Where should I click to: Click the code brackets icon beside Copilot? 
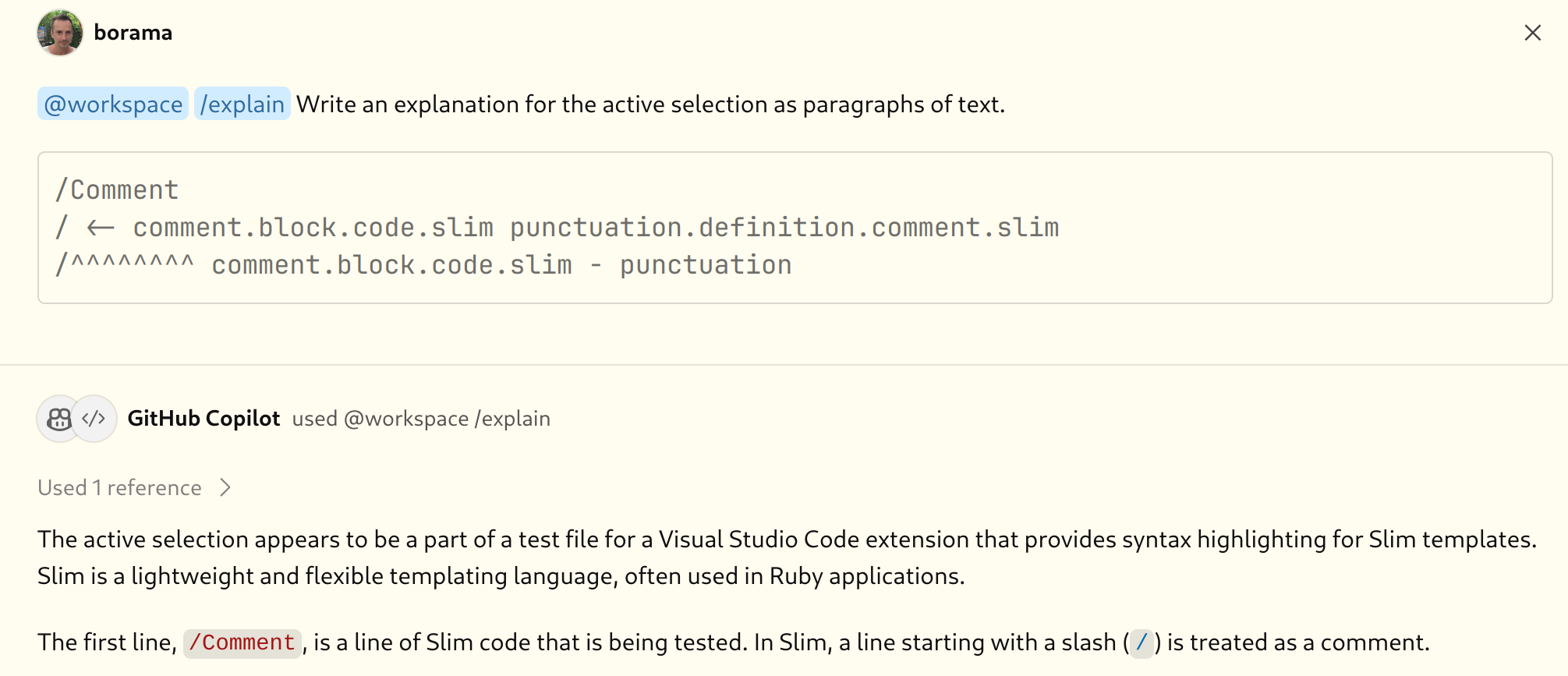(94, 419)
